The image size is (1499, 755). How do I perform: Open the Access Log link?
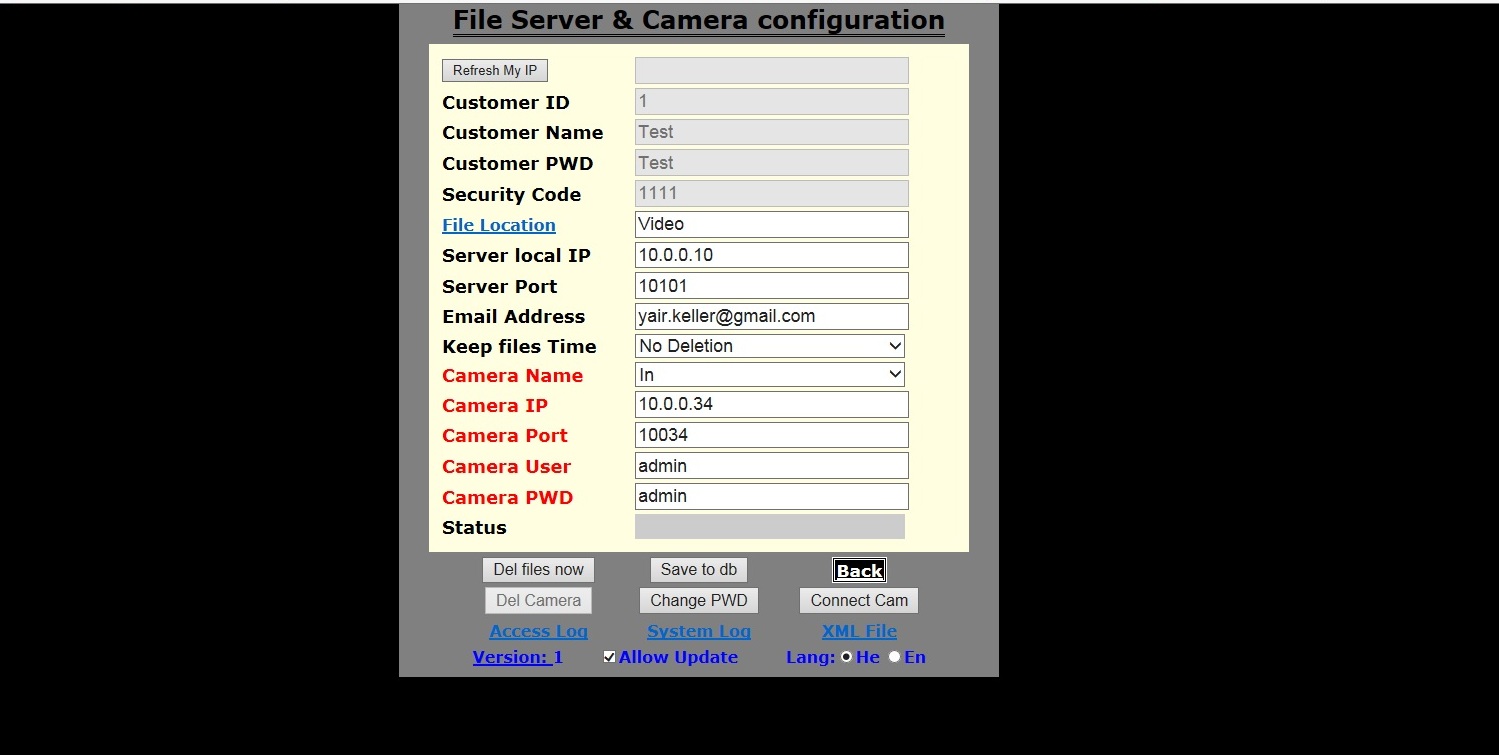click(x=538, y=632)
